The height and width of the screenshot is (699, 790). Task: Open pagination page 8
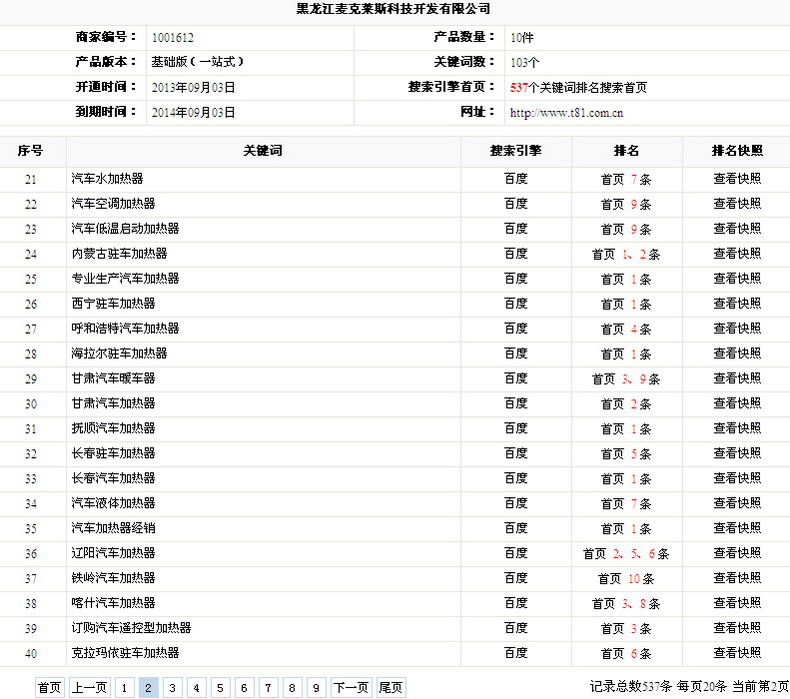292,687
